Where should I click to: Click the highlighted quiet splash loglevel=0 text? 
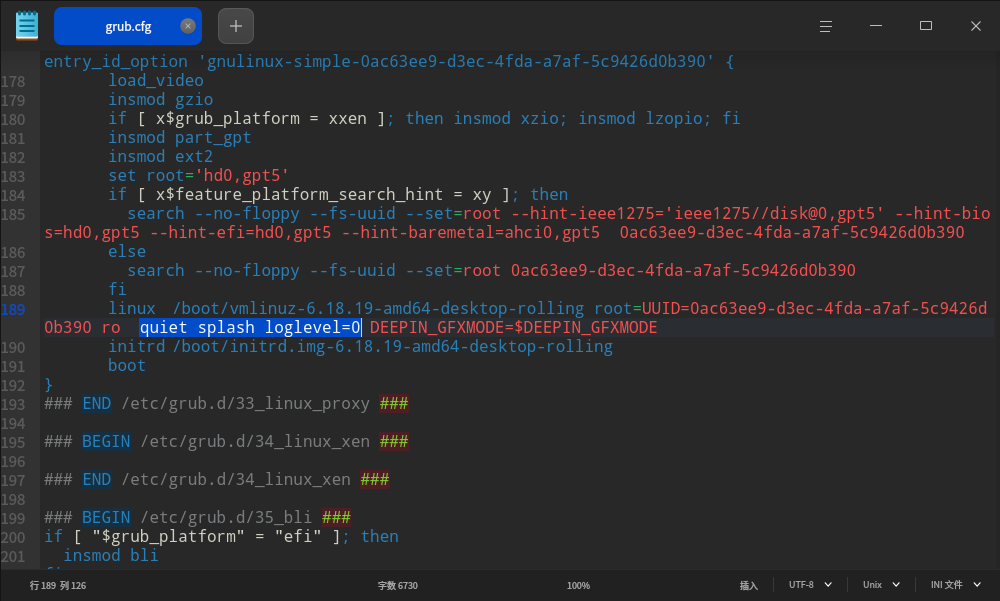pyautogui.click(x=250, y=328)
